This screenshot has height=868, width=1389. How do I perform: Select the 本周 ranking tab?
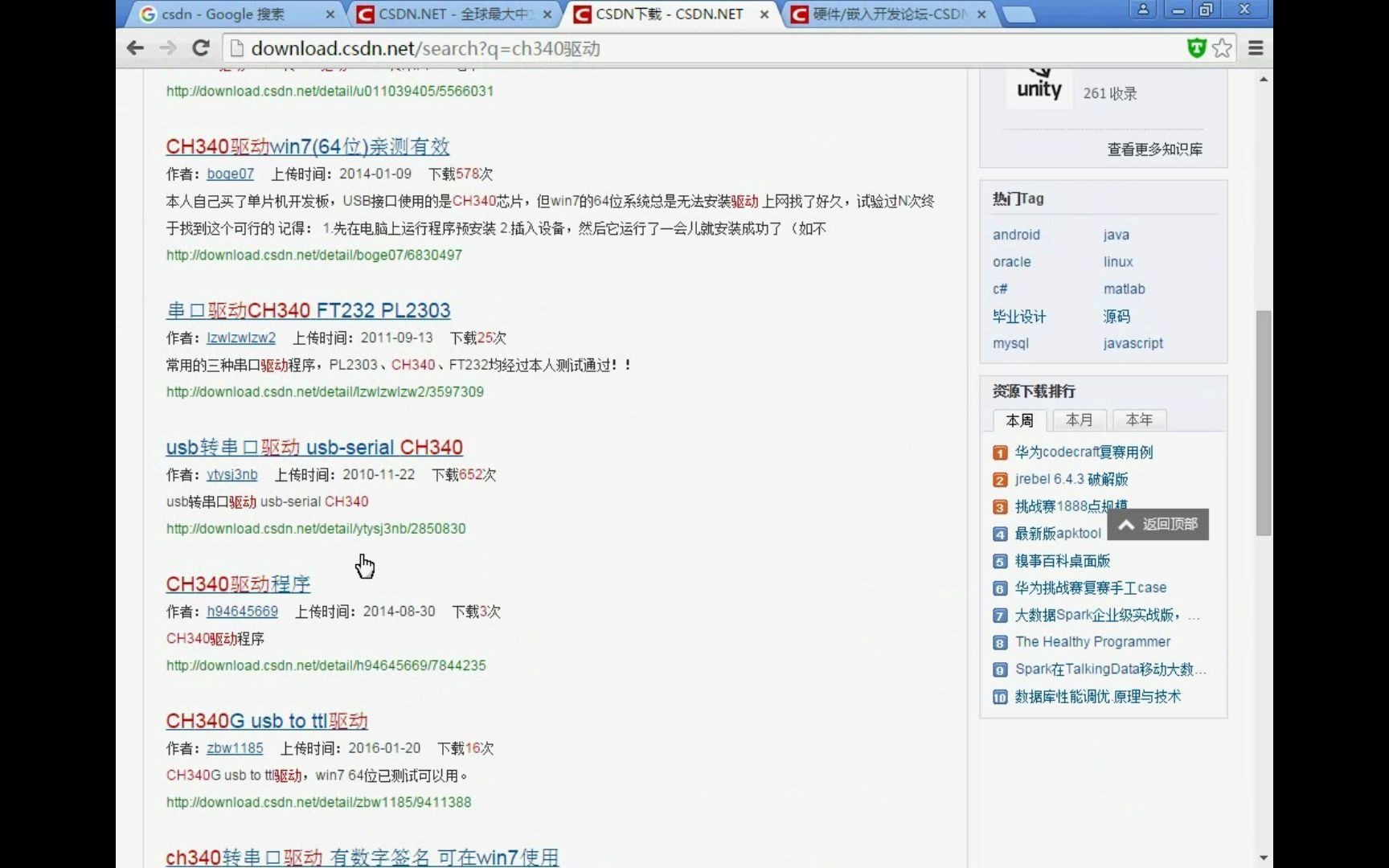coord(1019,420)
